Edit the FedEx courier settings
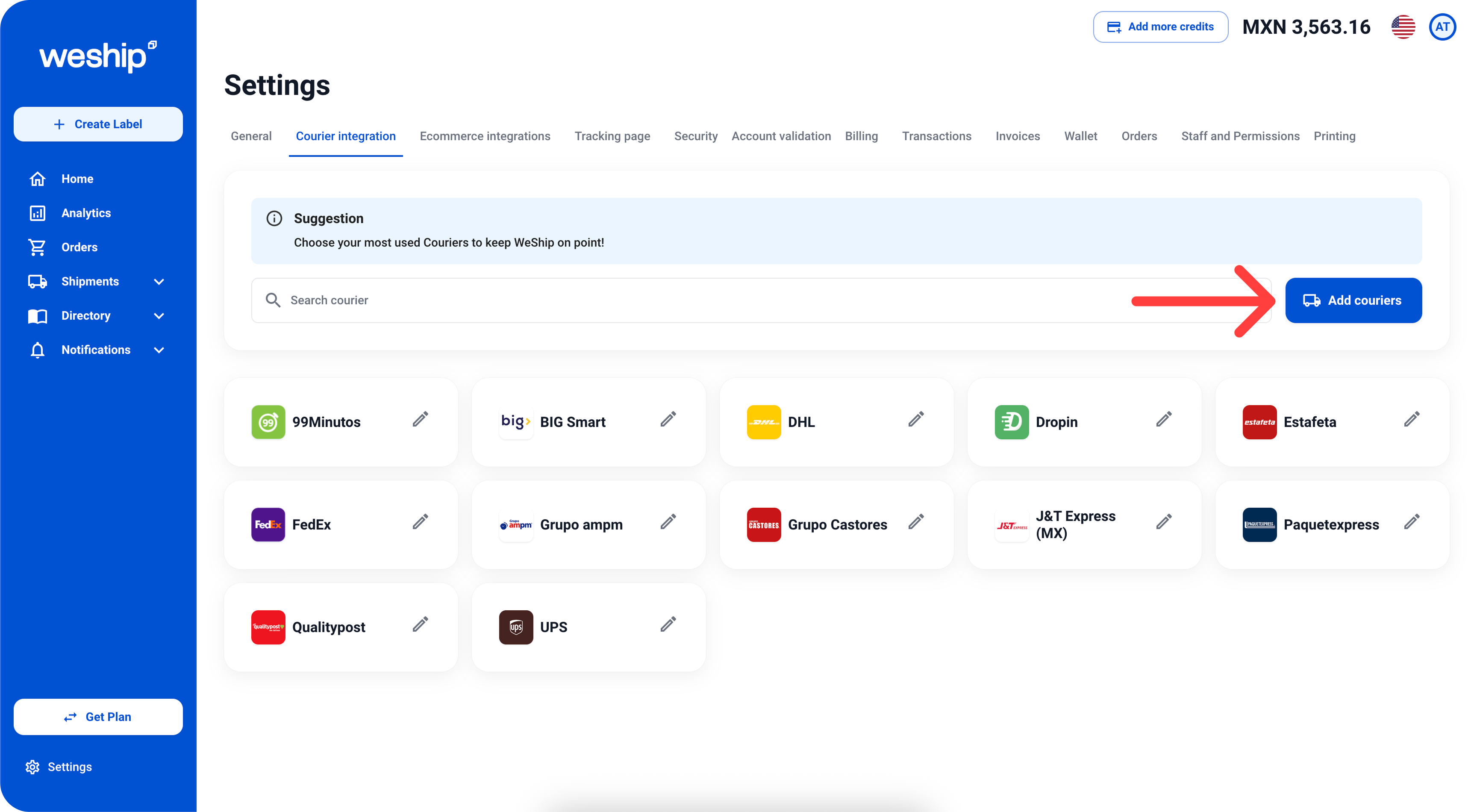This screenshot has height=812, width=1477. pos(420,522)
